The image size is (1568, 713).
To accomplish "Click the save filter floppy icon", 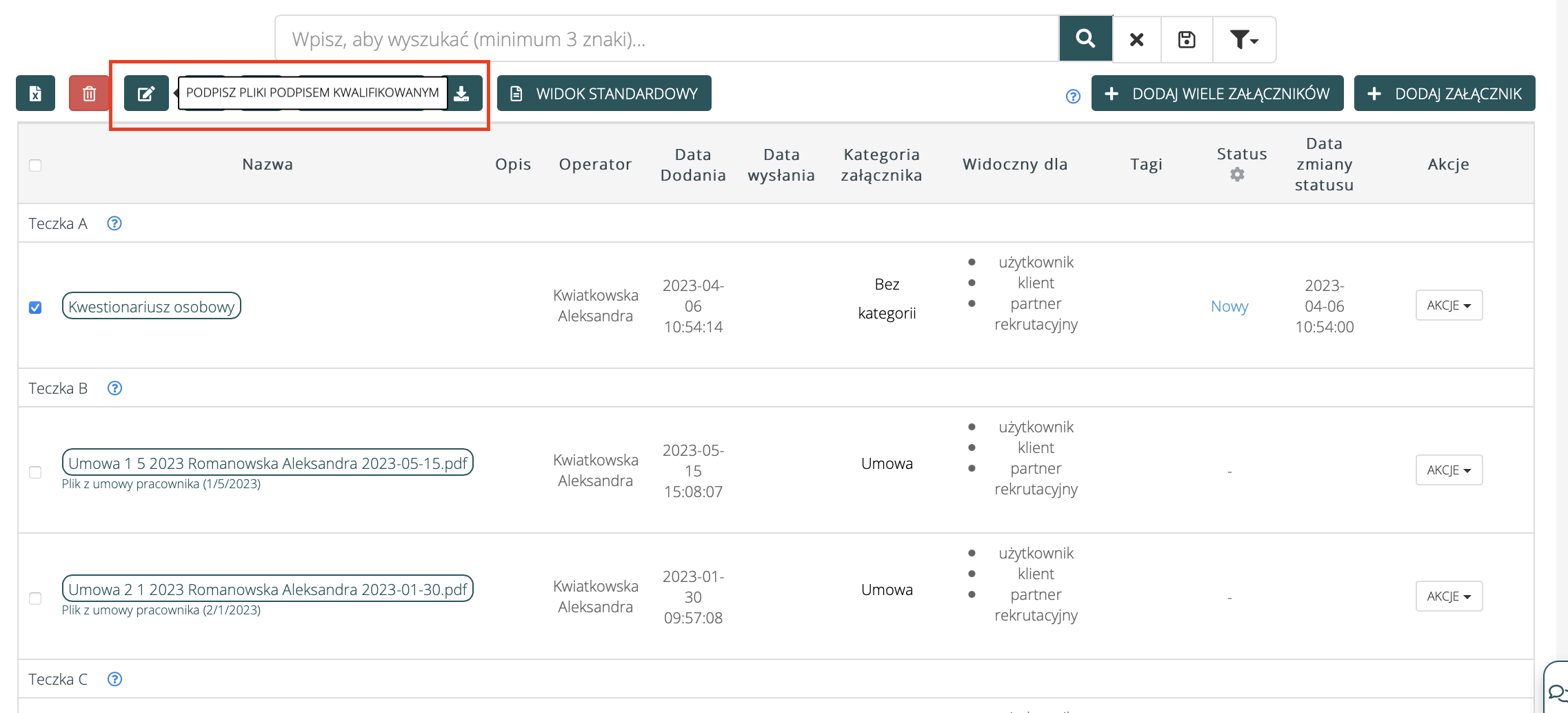I will pyautogui.click(x=1186, y=39).
